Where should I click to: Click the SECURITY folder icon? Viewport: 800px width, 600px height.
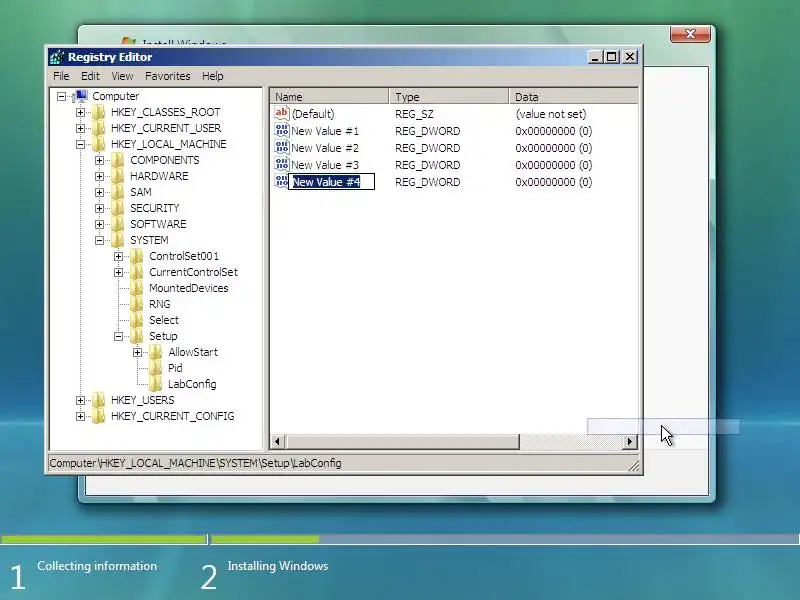click(117, 208)
